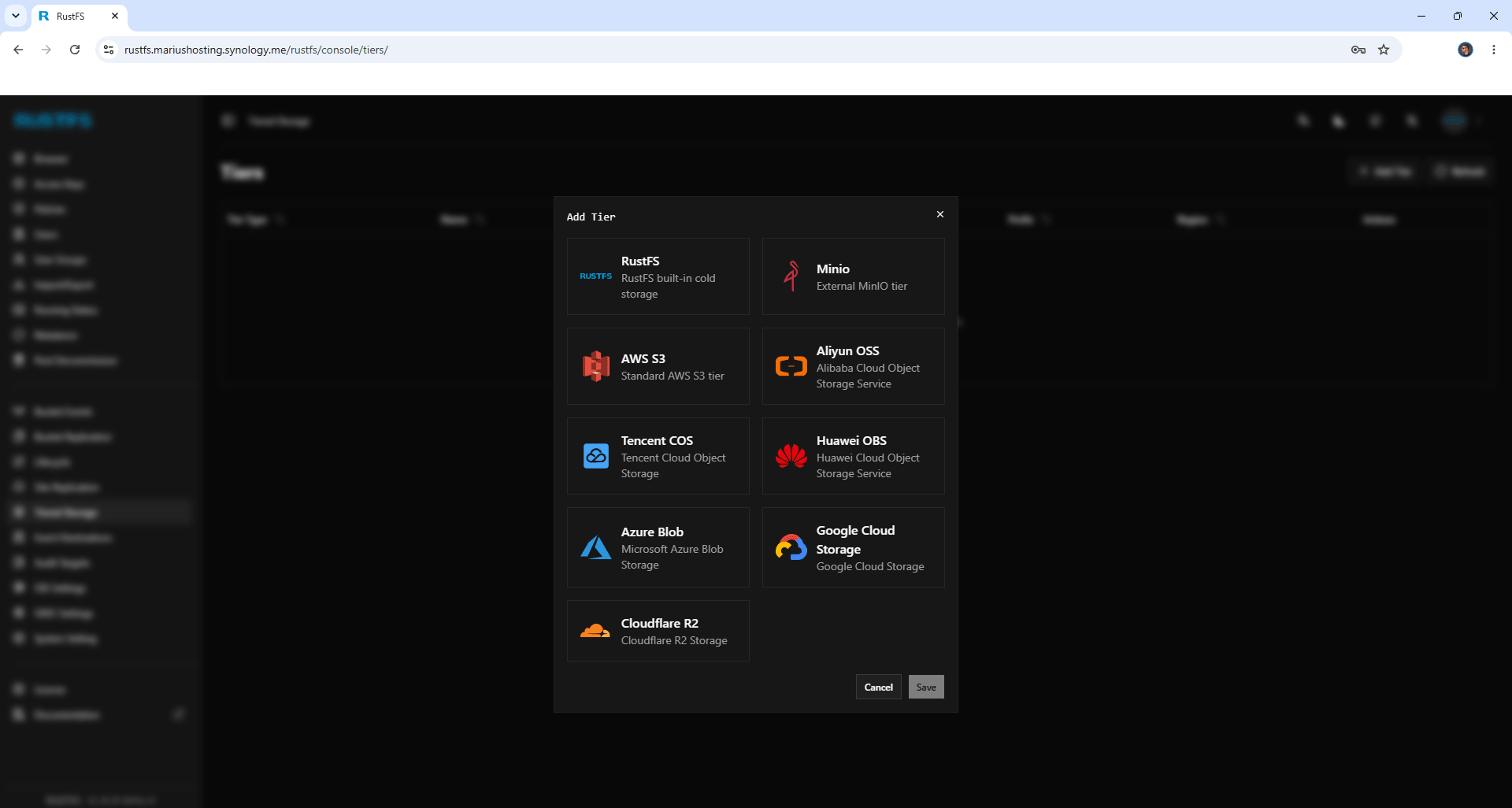Click 'Microsoft Azure Blob Storage' description
The width and height of the screenshot is (1512, 808).
tap(672, 557)
